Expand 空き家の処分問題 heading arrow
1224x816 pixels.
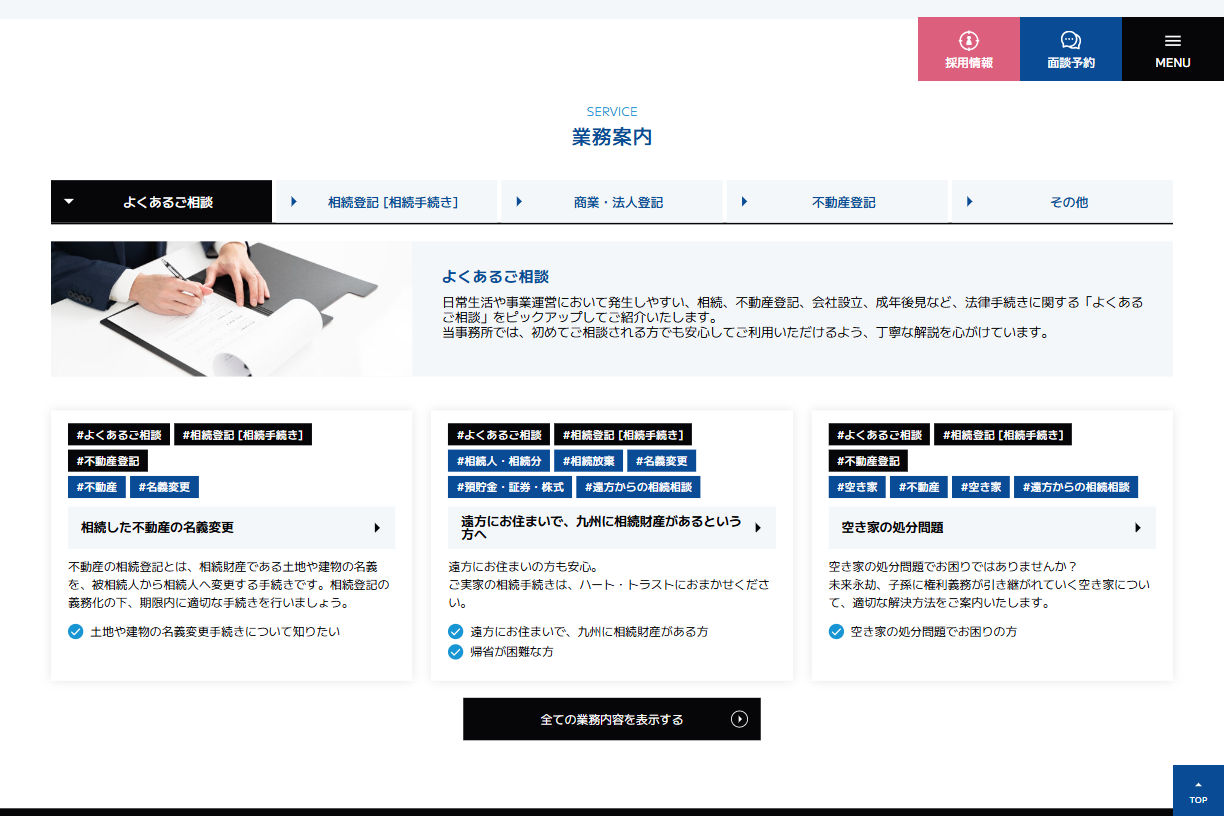1137,528
